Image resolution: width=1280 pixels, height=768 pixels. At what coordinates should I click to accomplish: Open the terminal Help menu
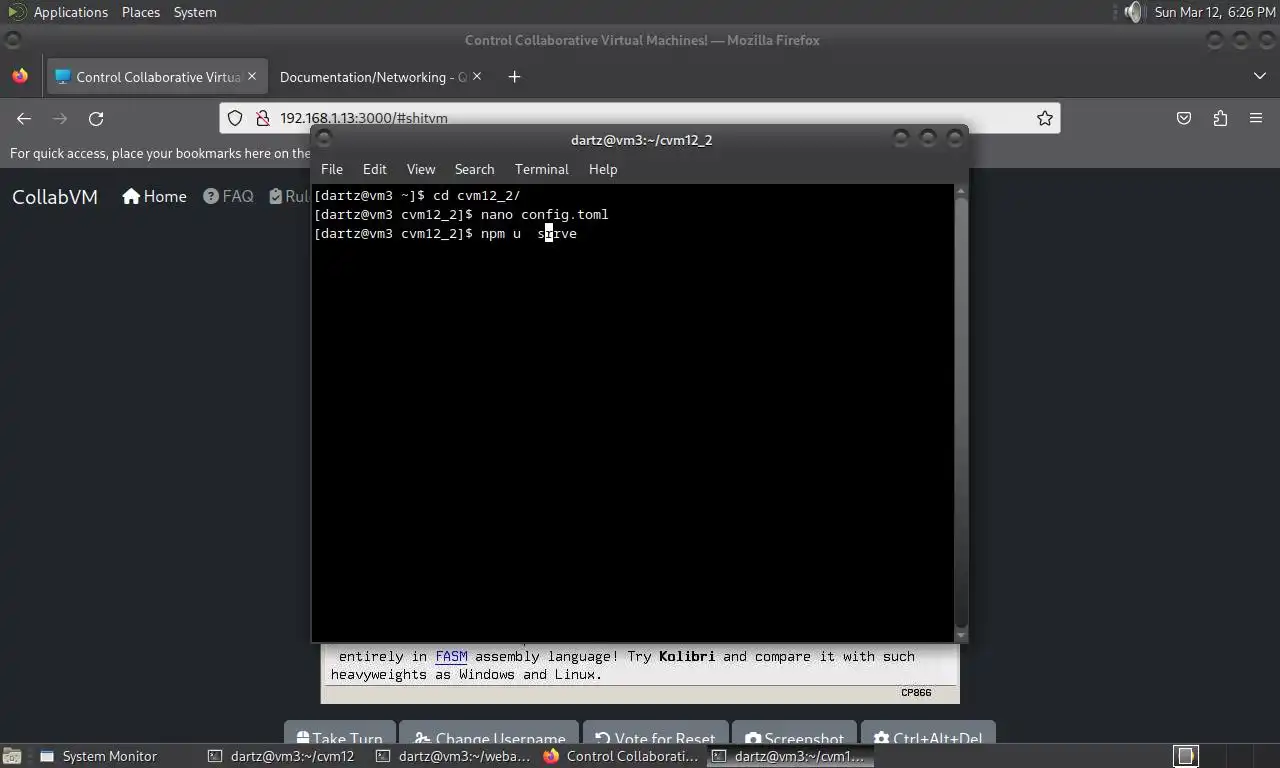[603, 169]
